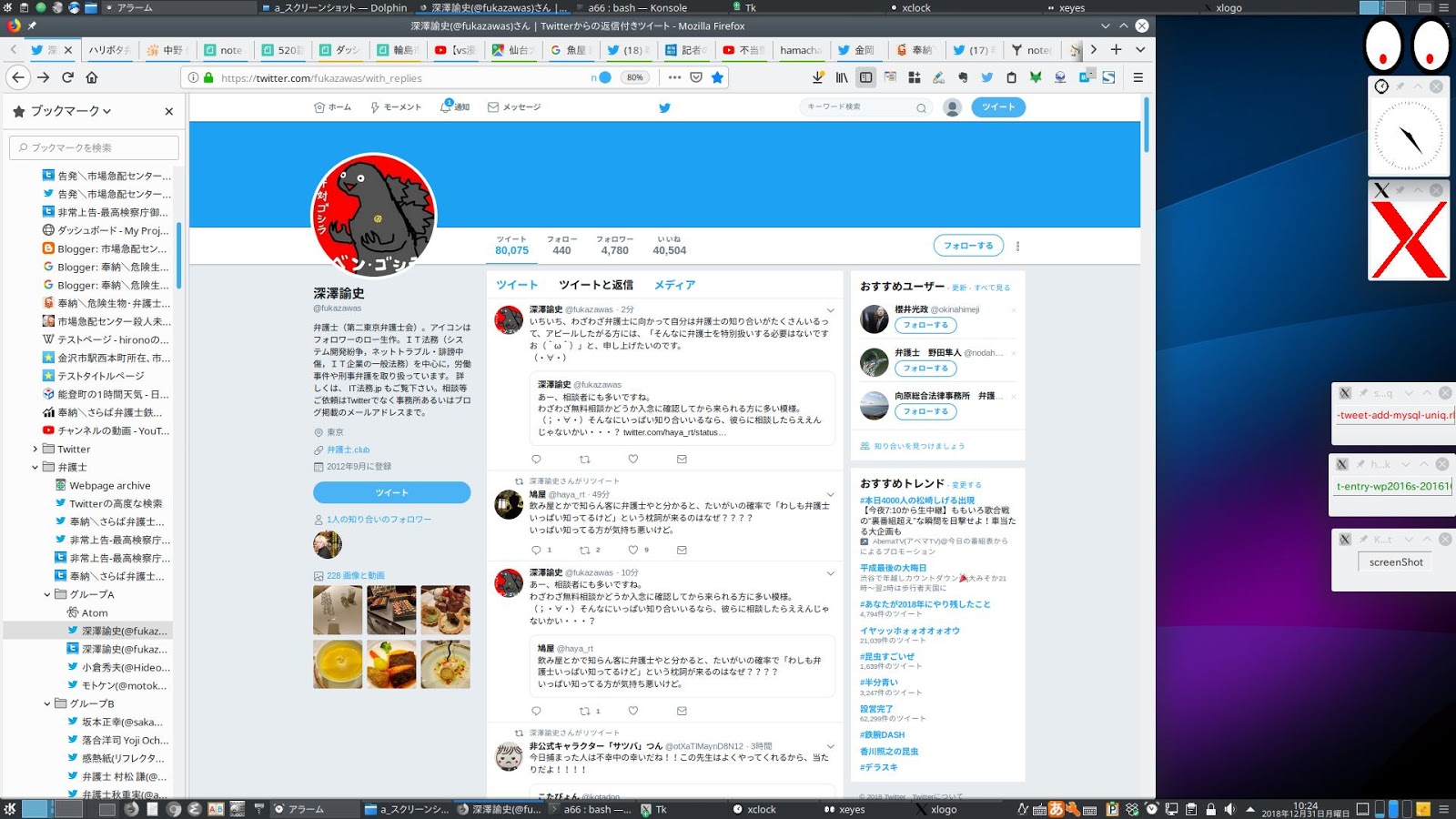Open the account avatar menu in Twitter header
This screenshot has width=1456, height=819.
pyautogui.click(x=953, y=107)
